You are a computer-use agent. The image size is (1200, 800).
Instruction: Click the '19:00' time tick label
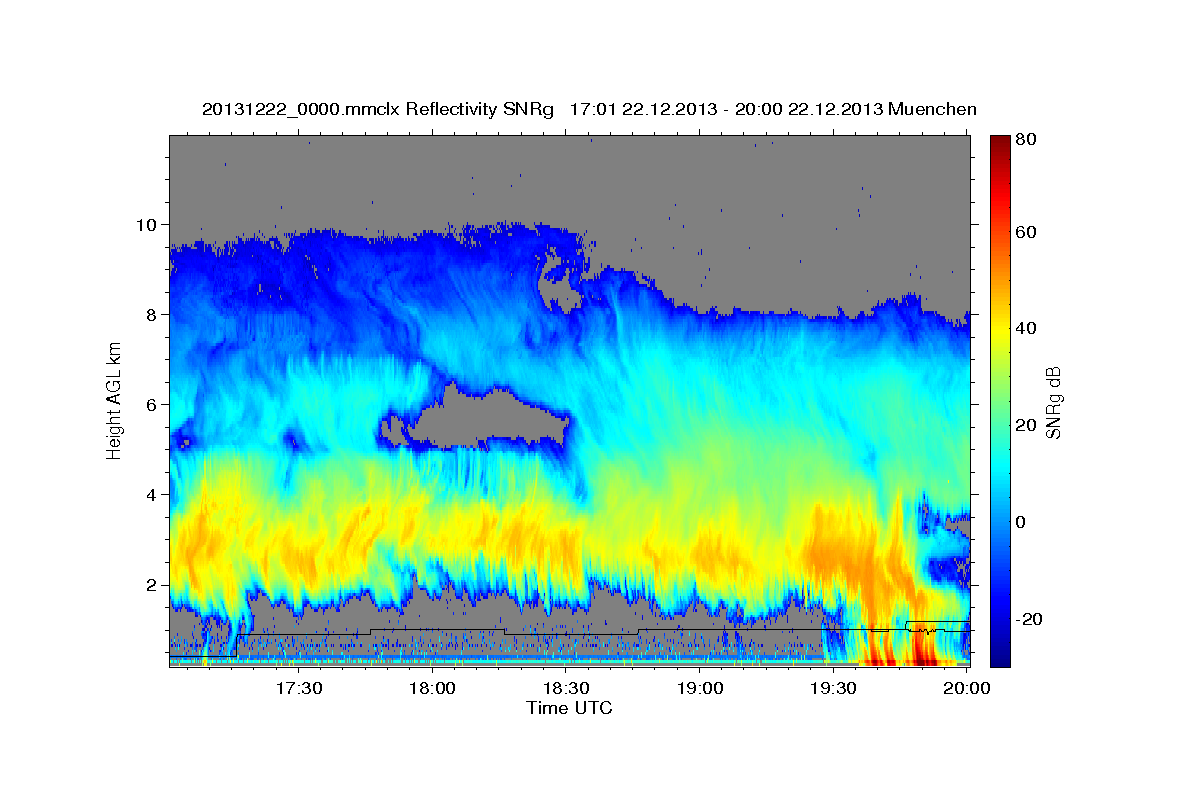click(x=700, y=689)
